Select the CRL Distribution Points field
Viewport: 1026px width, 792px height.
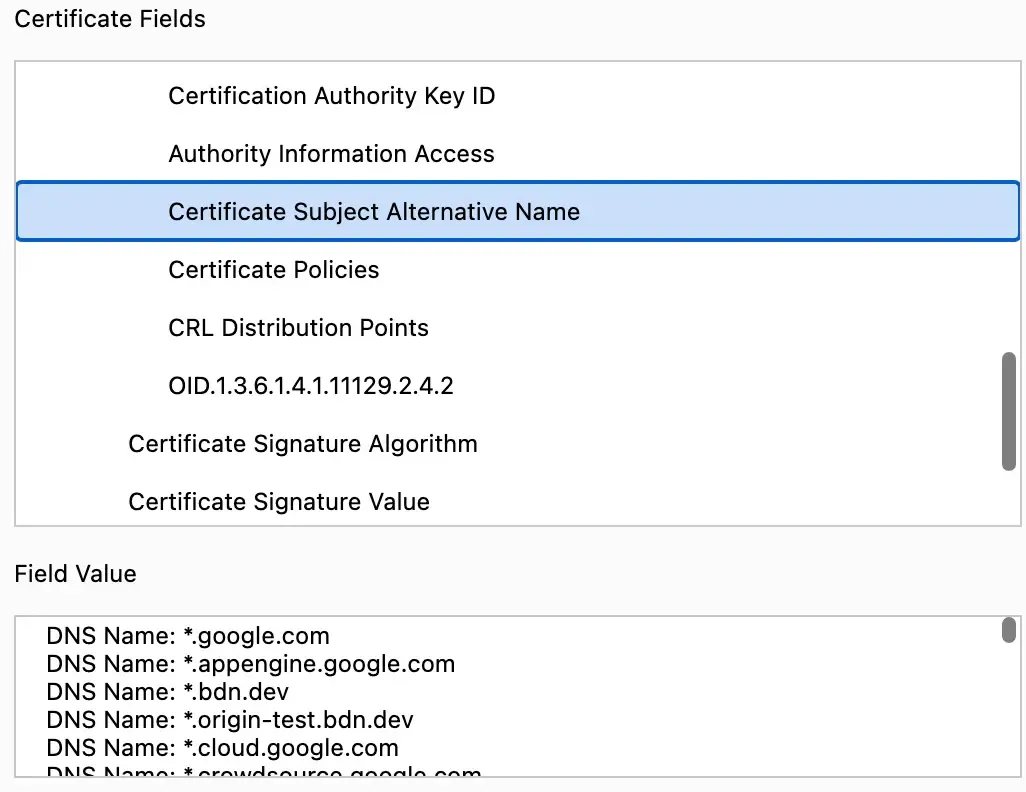point(297,328)
